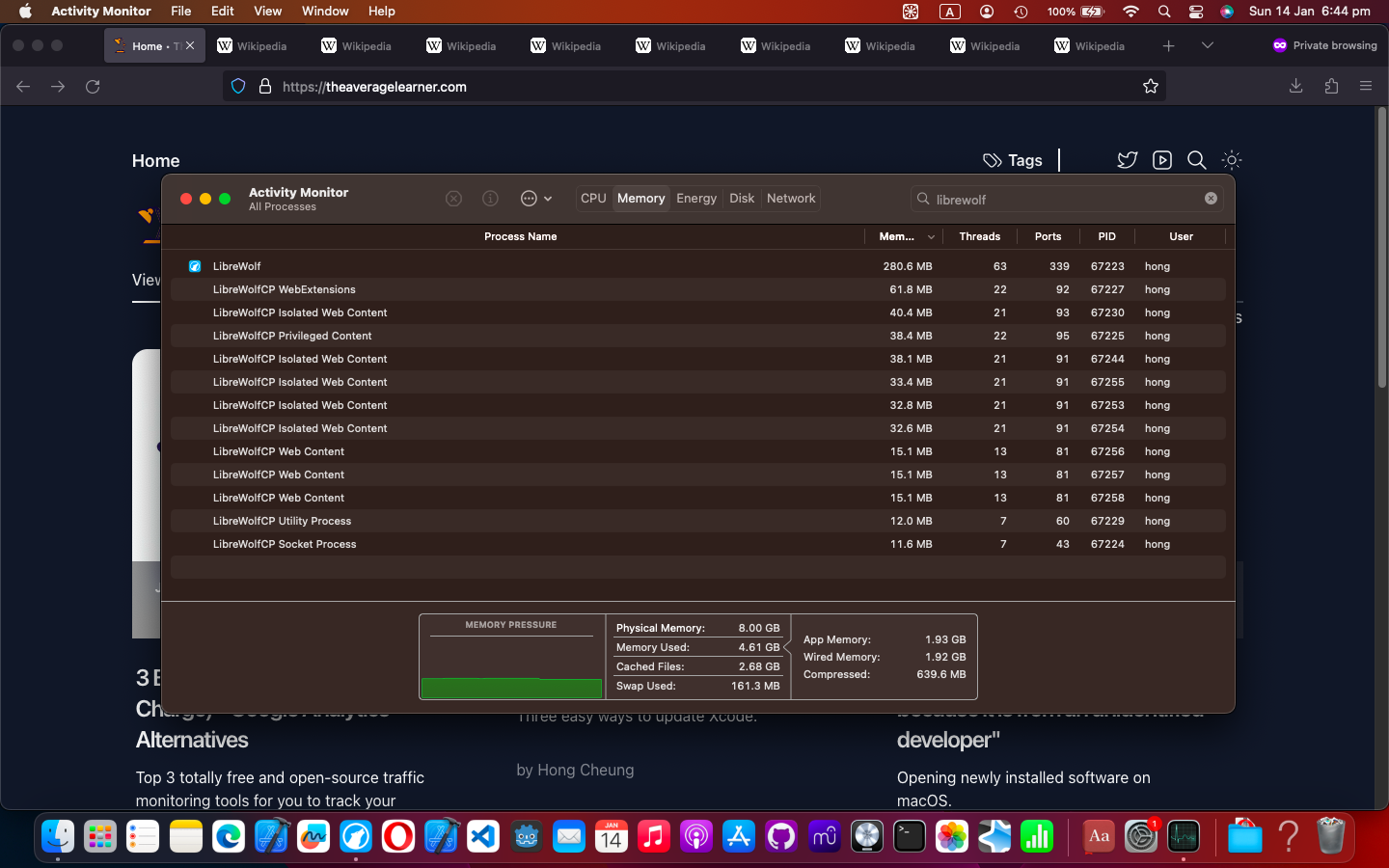This screenshot has width=1389, height=868.
Task: Click the stop process icon in Activity Monitor
Action: point(453,199)
